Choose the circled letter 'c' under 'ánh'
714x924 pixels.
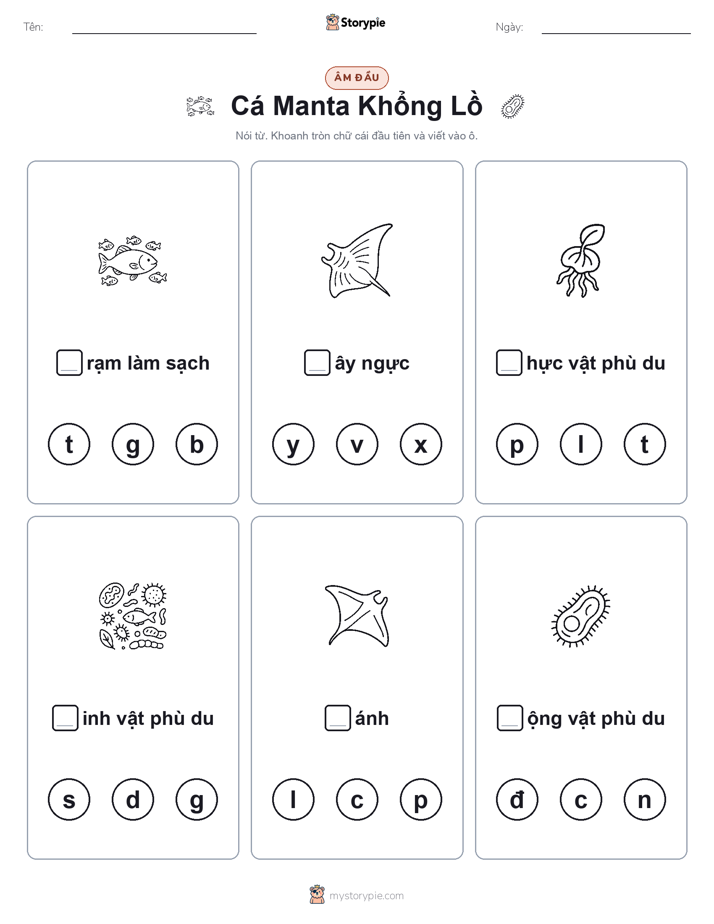357,800
